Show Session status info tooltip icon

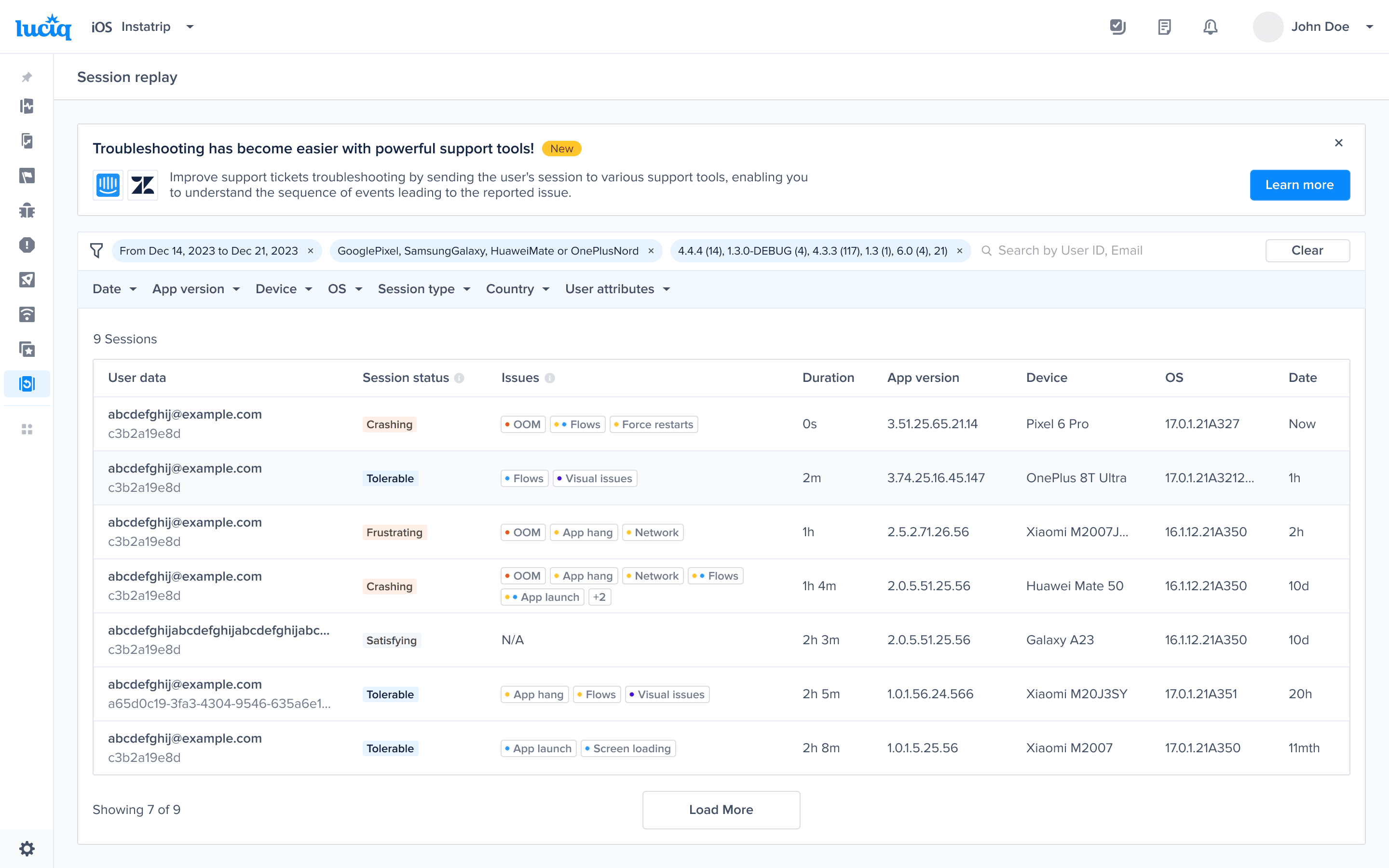pos(459,378)
